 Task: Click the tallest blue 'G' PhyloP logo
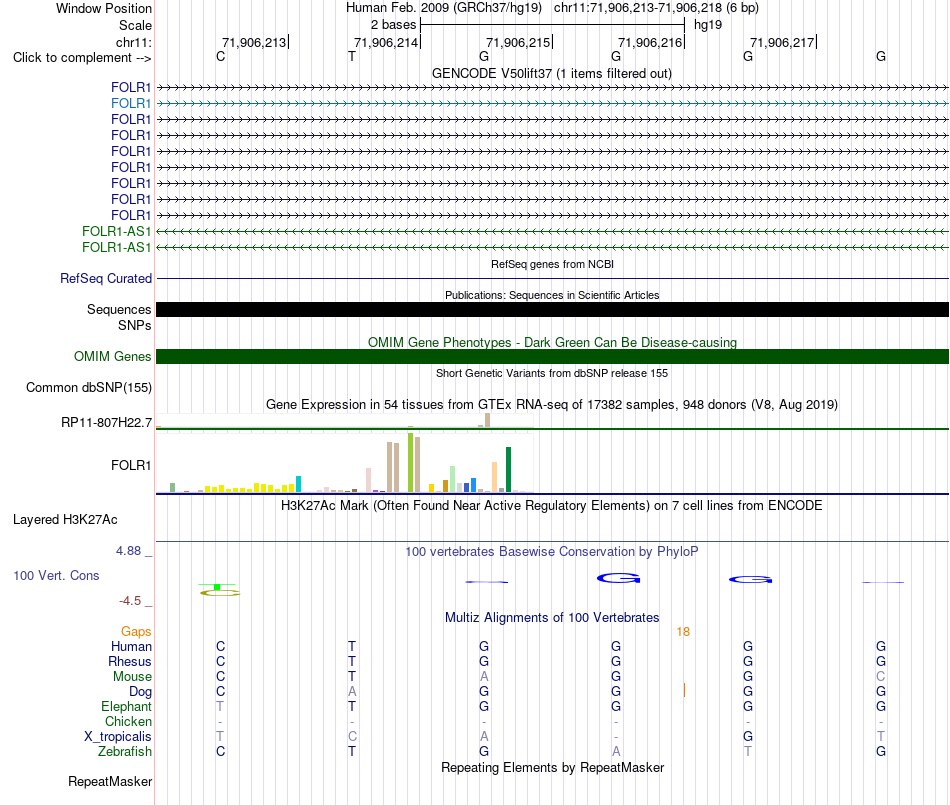pos(619,578)
